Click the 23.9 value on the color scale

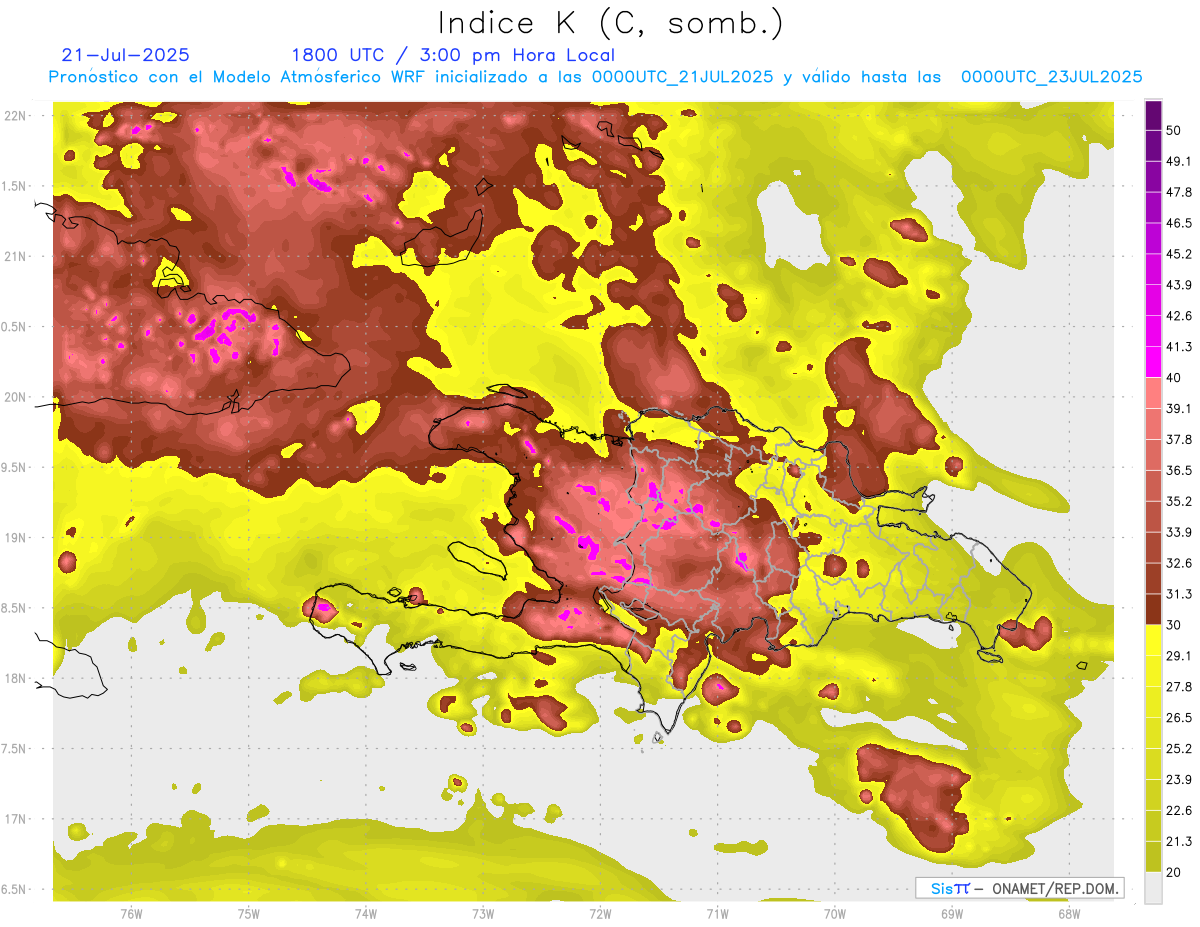pos(1180,780)
